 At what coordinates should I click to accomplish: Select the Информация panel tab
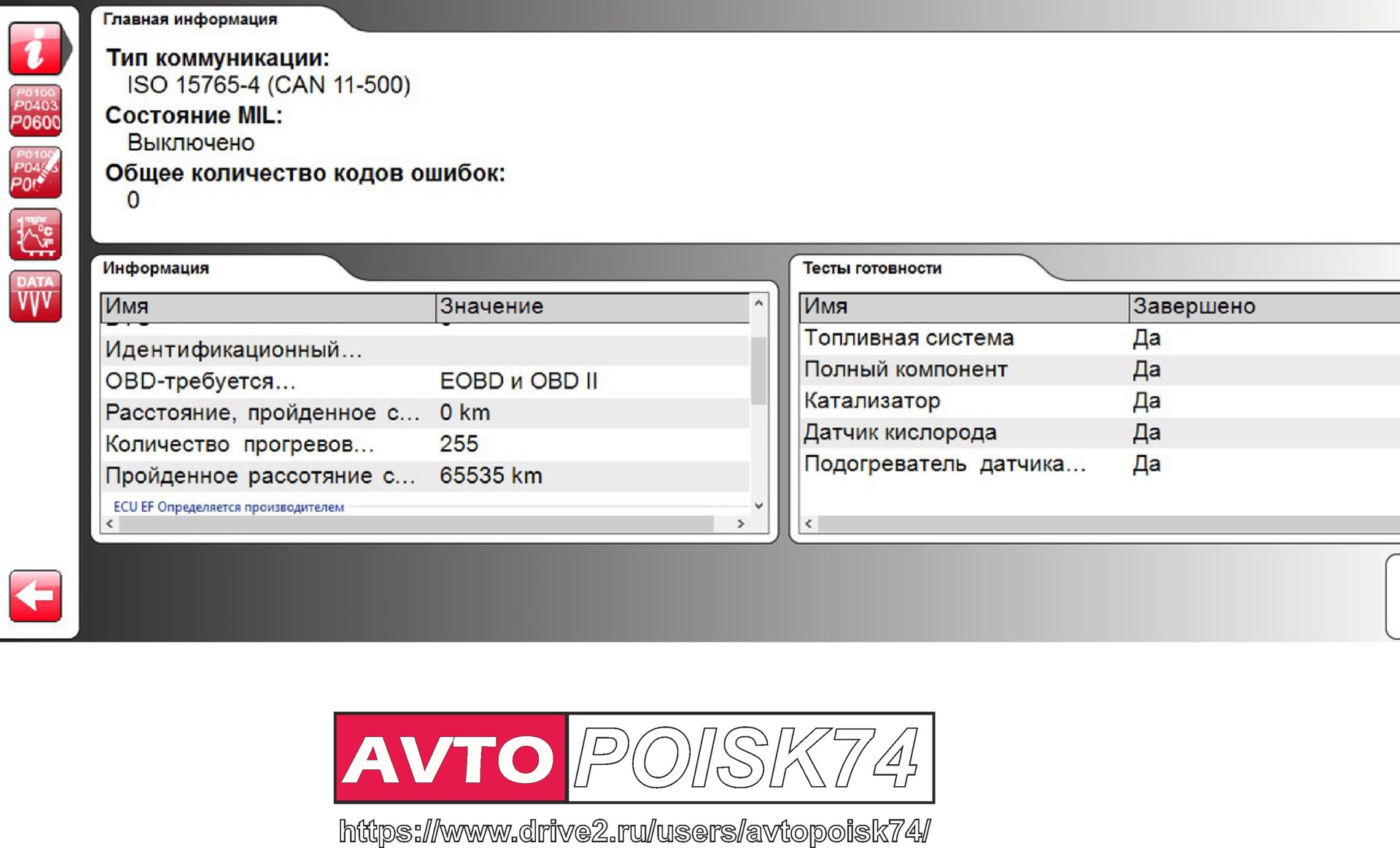coord(156,268)
